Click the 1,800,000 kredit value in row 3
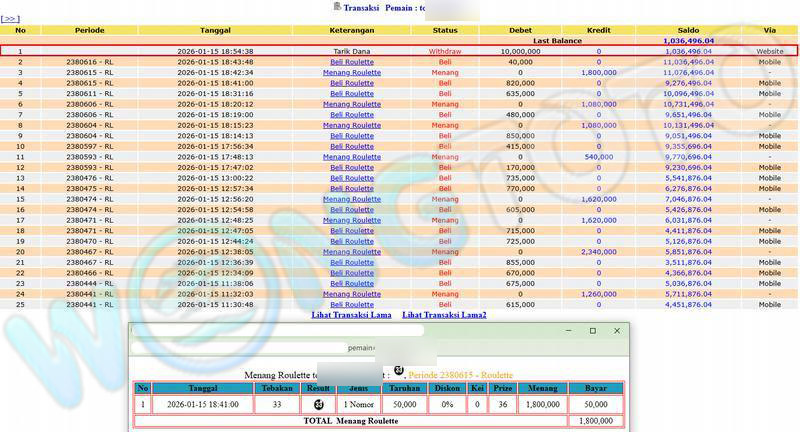800x432 pixels. [598, 73]
